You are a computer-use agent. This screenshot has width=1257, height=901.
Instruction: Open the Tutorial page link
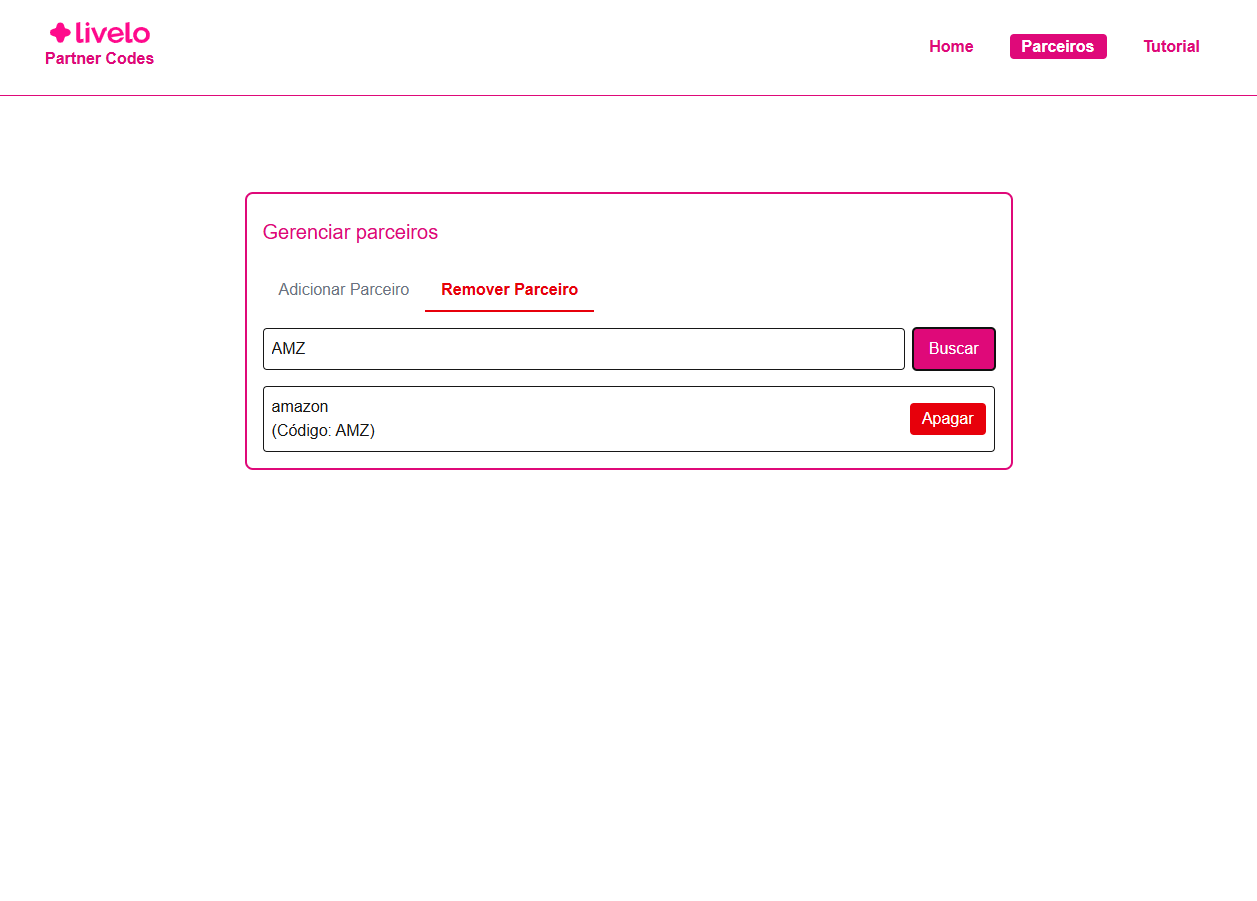(x=1171, y=47)
